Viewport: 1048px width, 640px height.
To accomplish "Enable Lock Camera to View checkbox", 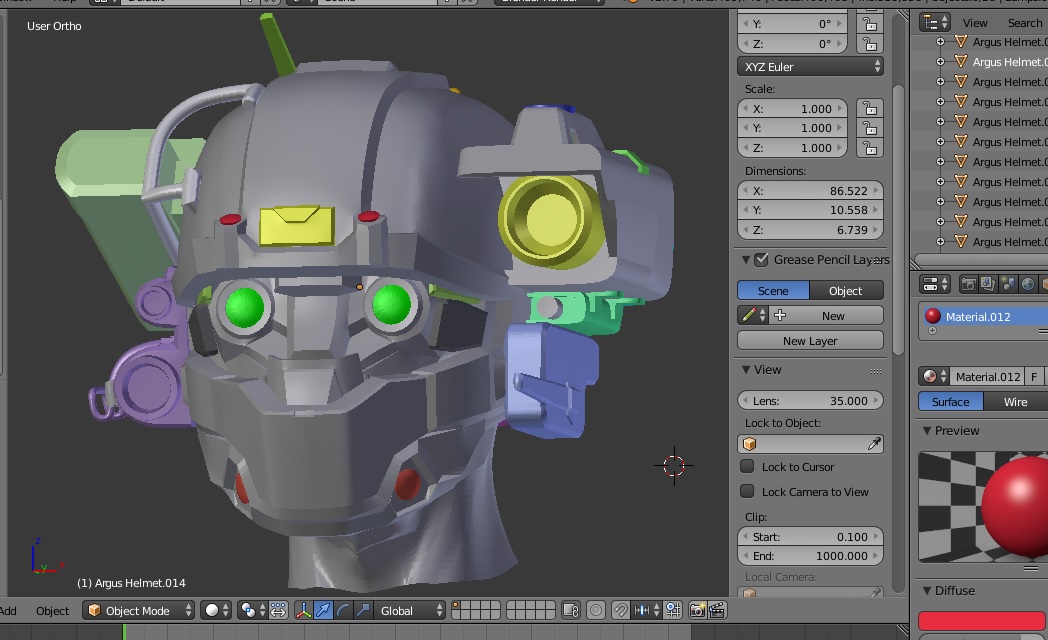I will (x=747, y=492).
